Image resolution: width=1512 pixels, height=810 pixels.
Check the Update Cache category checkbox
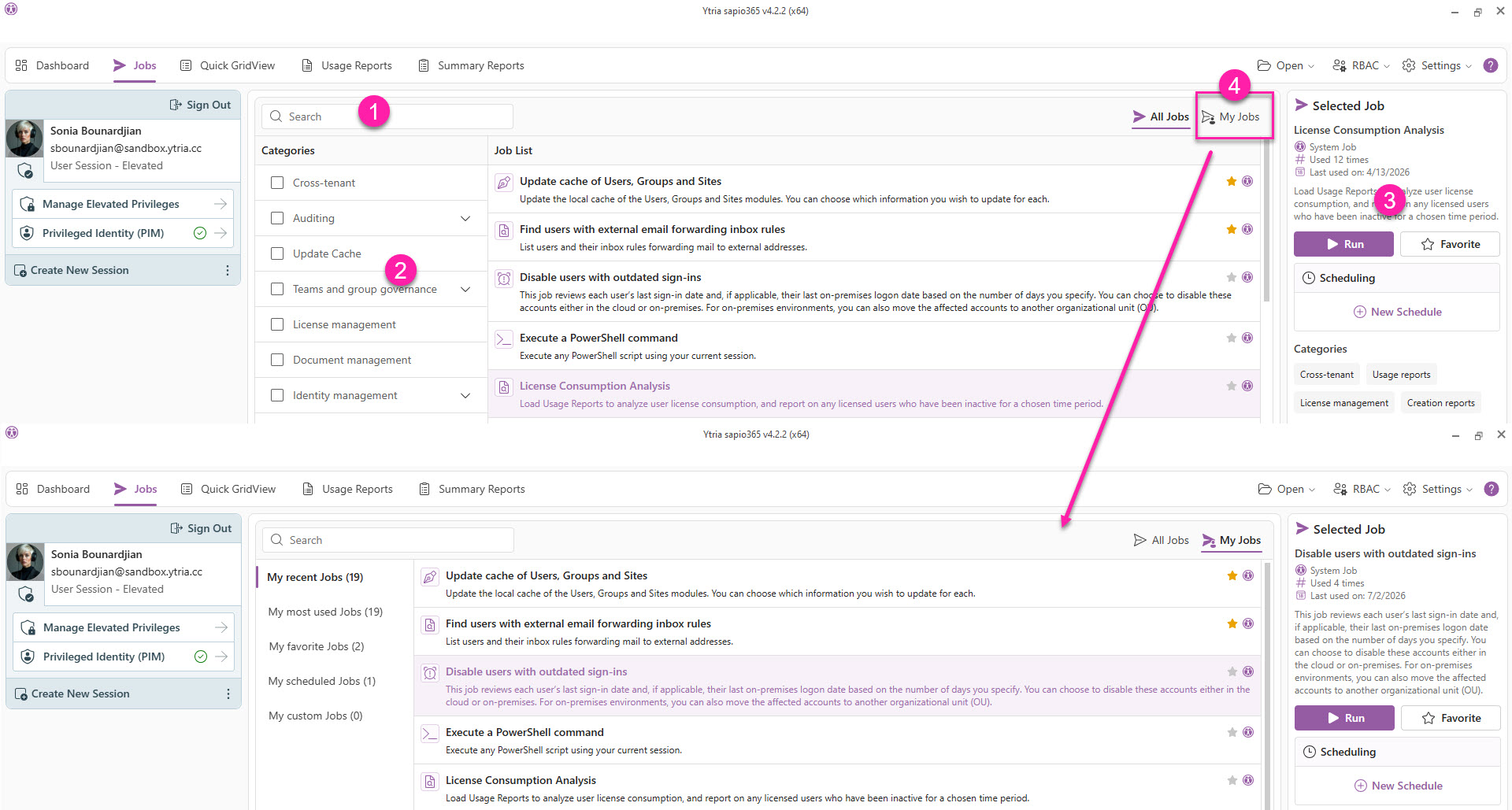click(277, 253)
